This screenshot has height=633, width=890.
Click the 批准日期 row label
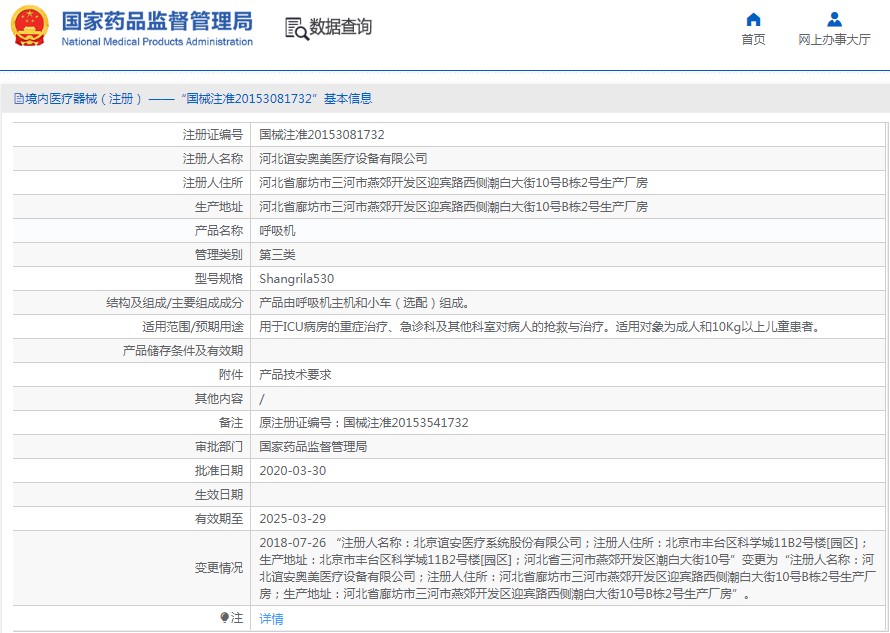coord(219,471)
